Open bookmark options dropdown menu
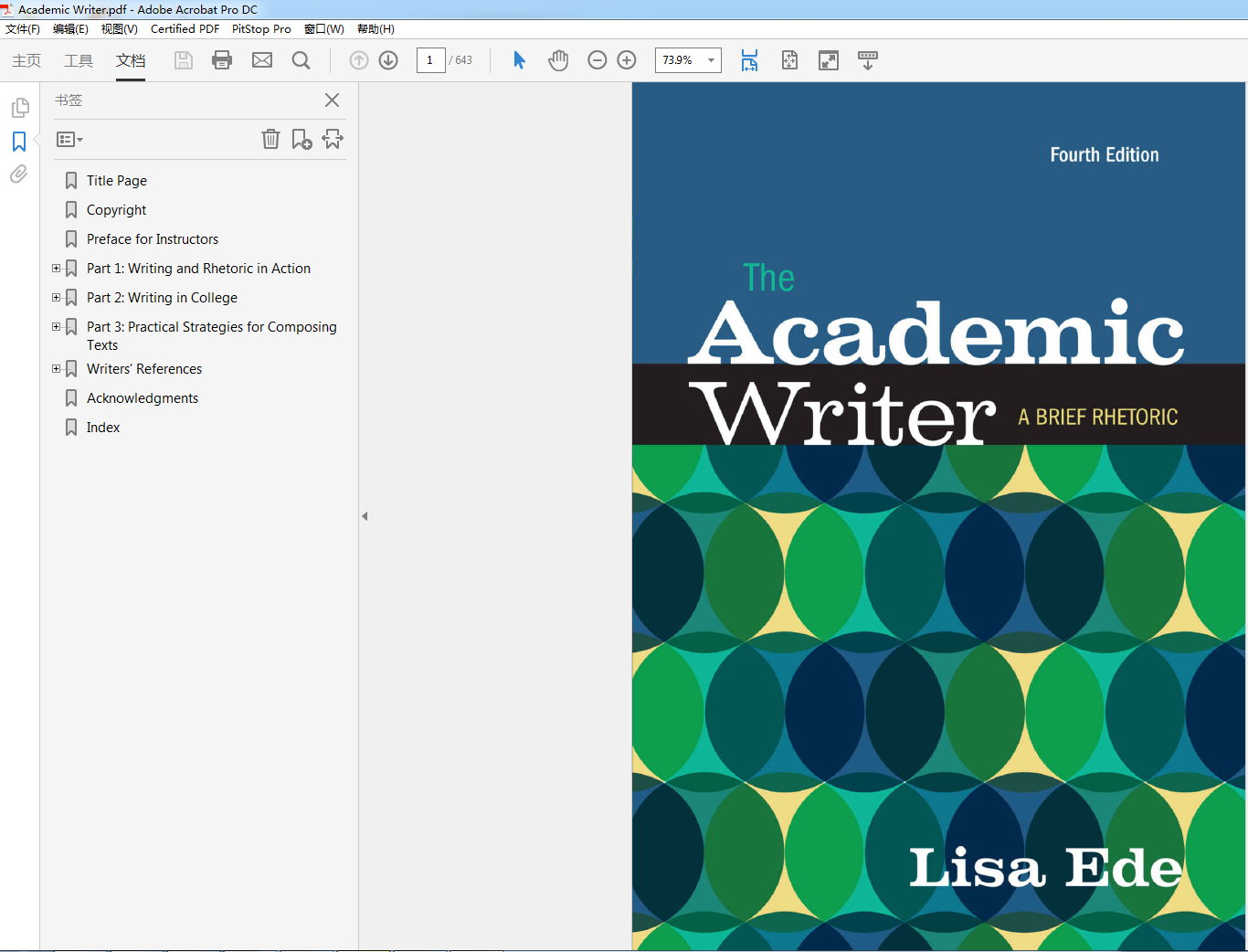1248x952 pixels. tap(69, 140)
